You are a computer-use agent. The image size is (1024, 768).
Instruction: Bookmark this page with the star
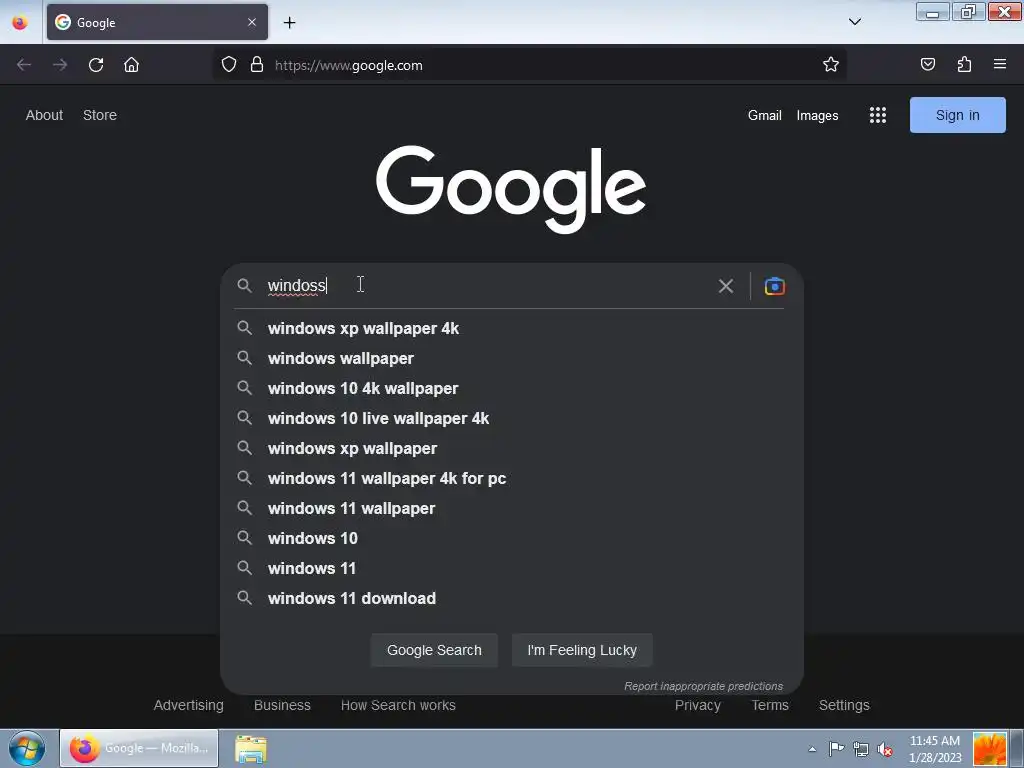pos(831,65)
